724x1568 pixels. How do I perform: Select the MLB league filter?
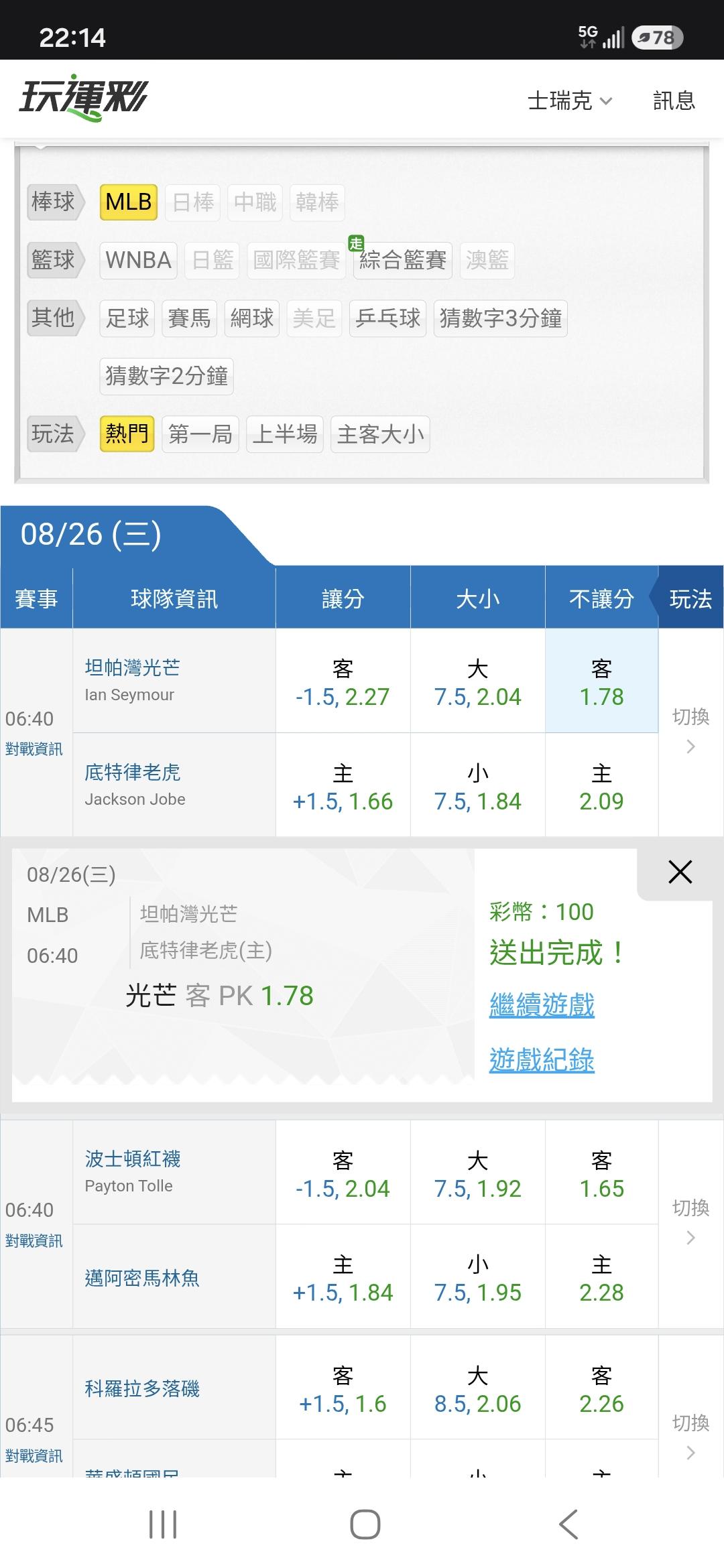[129, 202]
